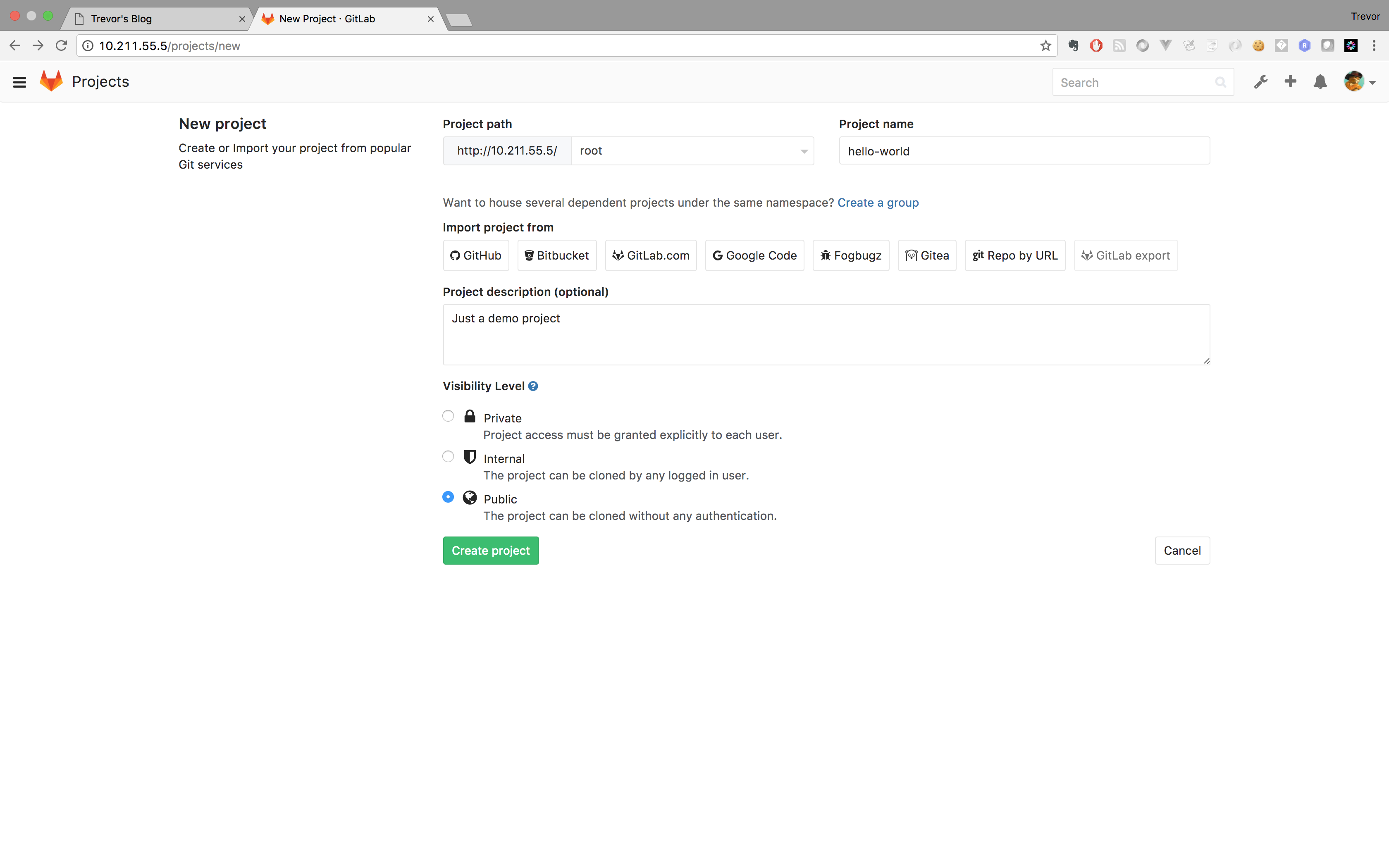The height and width of the screenshot is (868, 1389).
Task: Click the colorful pinwheel extension icon
Action: click(x=1351, y=45)
